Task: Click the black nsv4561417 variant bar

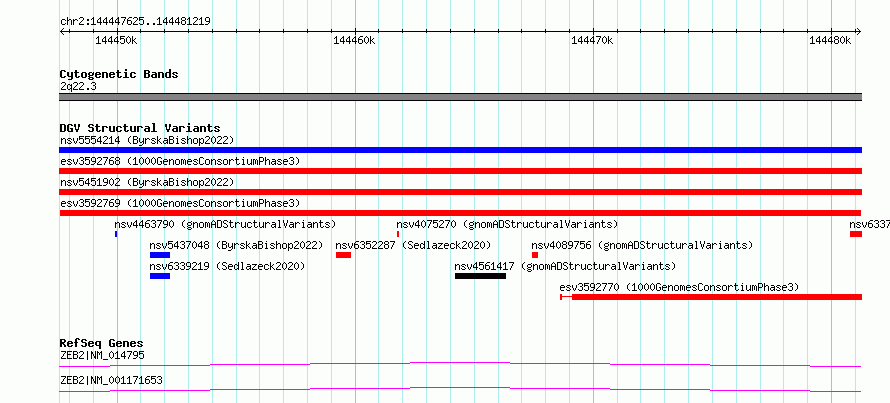Action: coord(480,276)
